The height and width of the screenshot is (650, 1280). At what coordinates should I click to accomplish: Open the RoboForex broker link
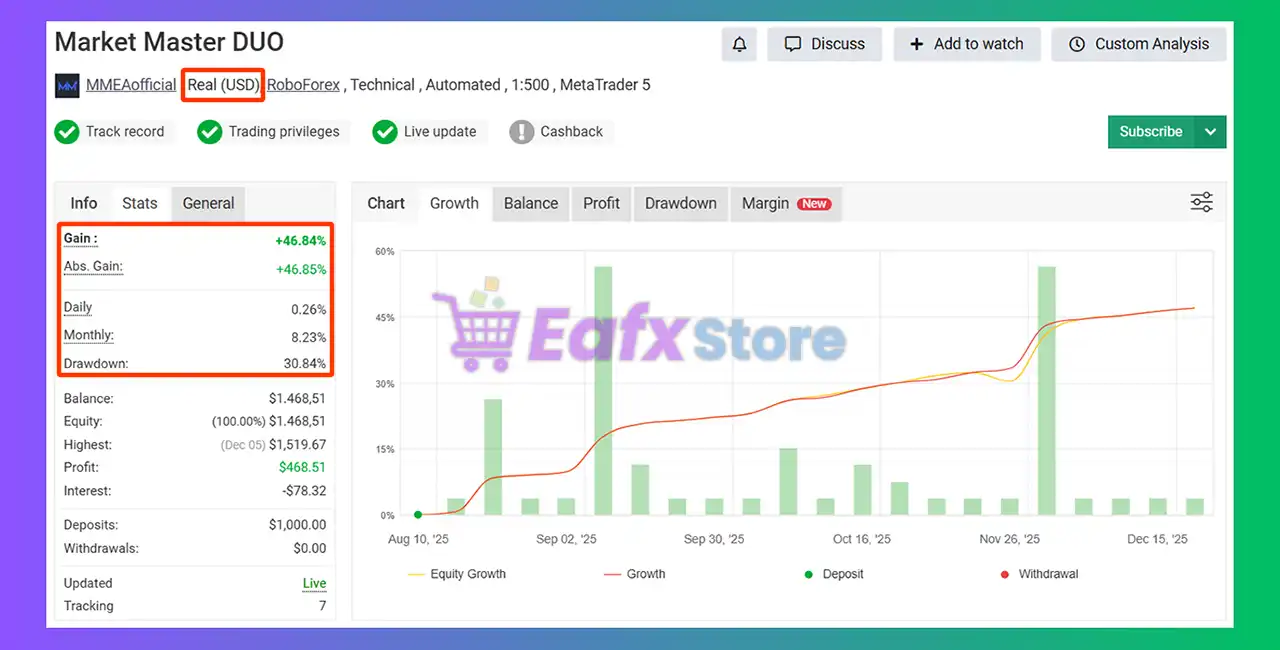(303, 85)
